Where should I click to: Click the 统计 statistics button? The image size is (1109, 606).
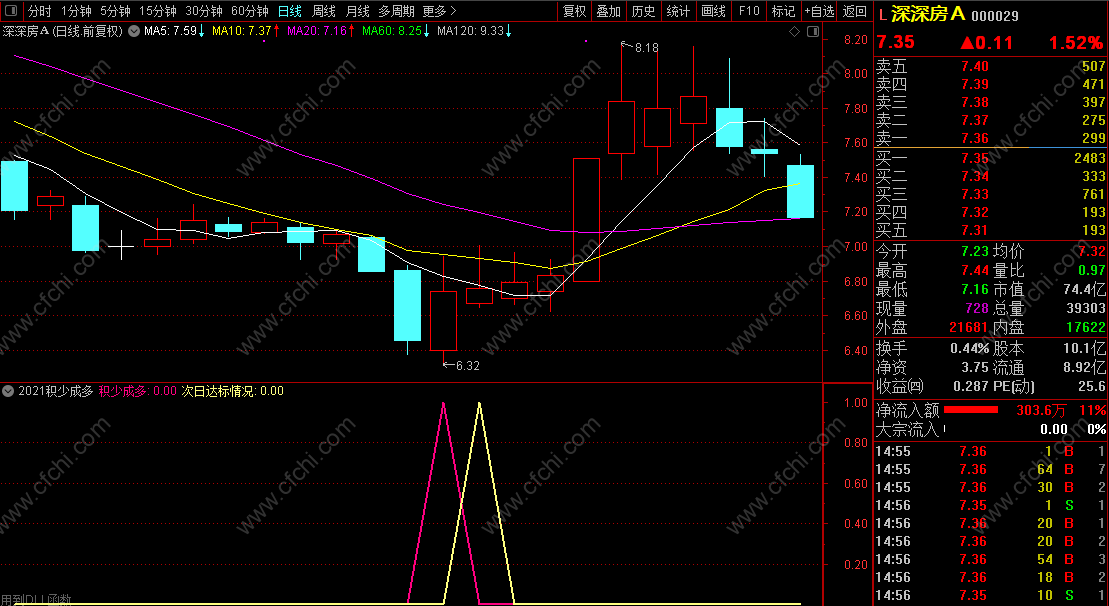click(x=678, y=11)
